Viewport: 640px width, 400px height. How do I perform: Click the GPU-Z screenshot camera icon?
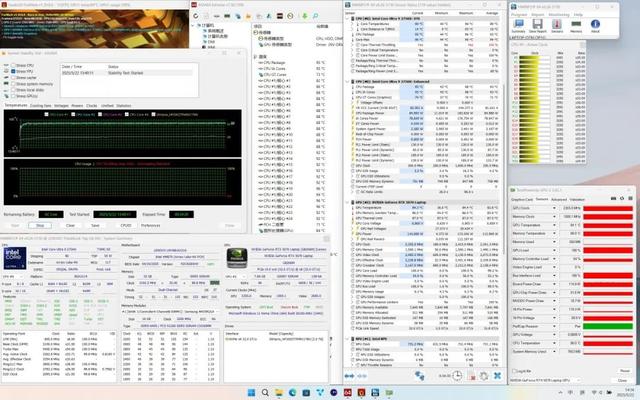[x=613, y=198]
